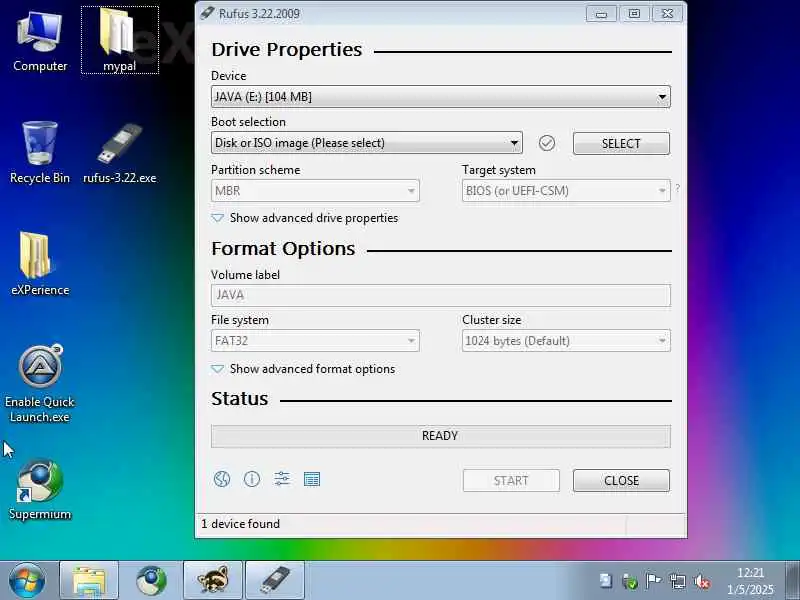Click the safely remove hardware tray icon

pos(630,581)
